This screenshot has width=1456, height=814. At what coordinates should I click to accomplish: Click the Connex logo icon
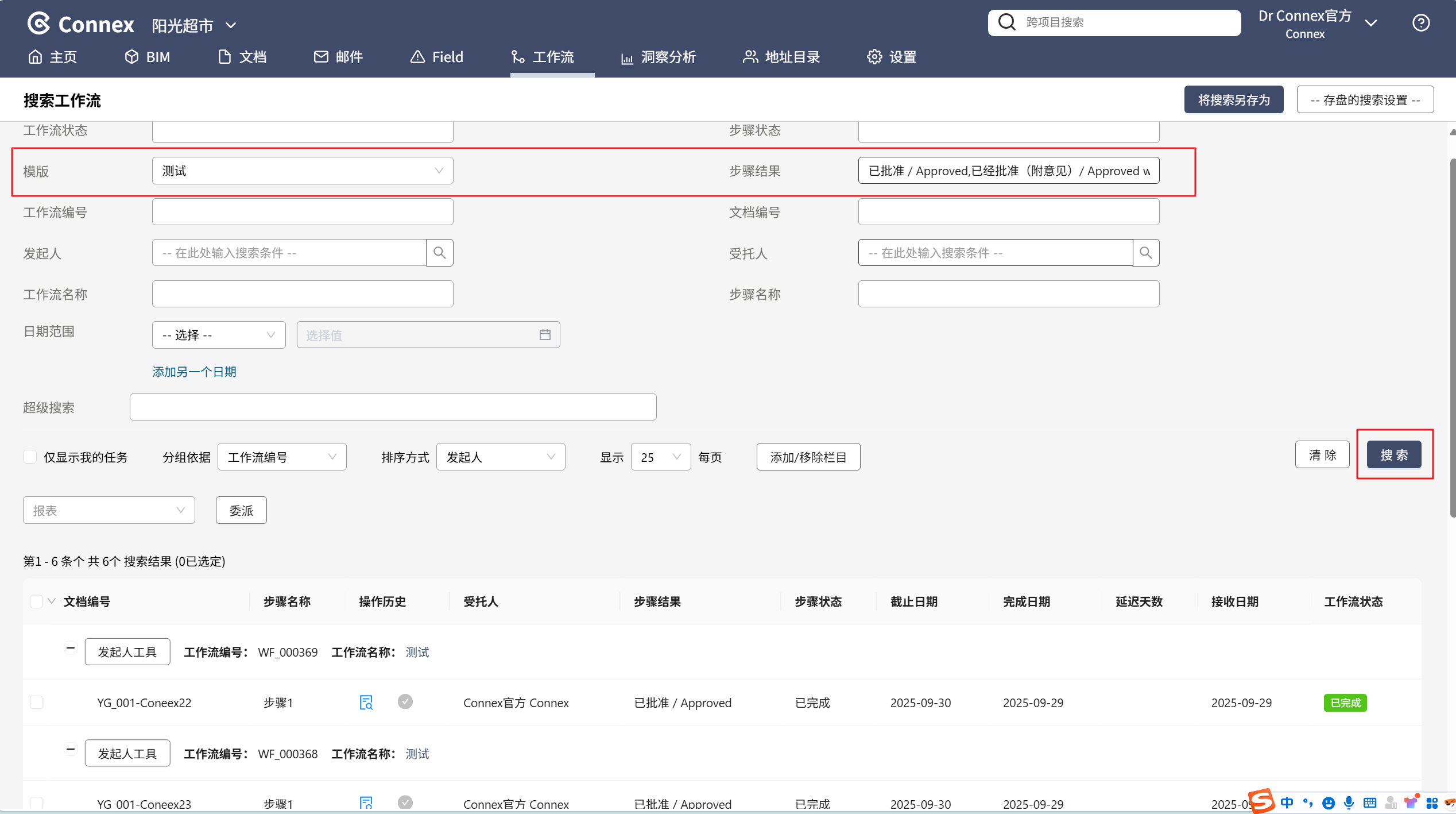point(39,24)
